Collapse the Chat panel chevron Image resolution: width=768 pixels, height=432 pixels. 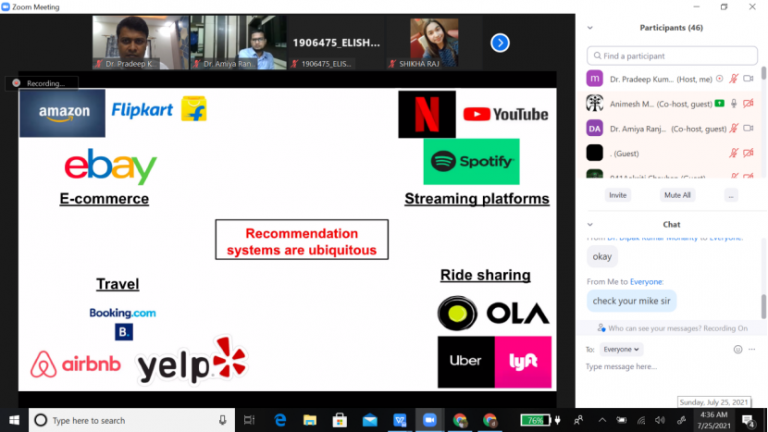tap(590, 224)
